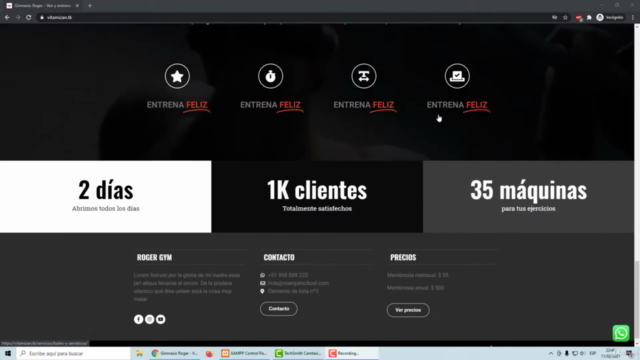Open the green WhatsApp chat bubble
640x360 pixels.
pos(620,333)
